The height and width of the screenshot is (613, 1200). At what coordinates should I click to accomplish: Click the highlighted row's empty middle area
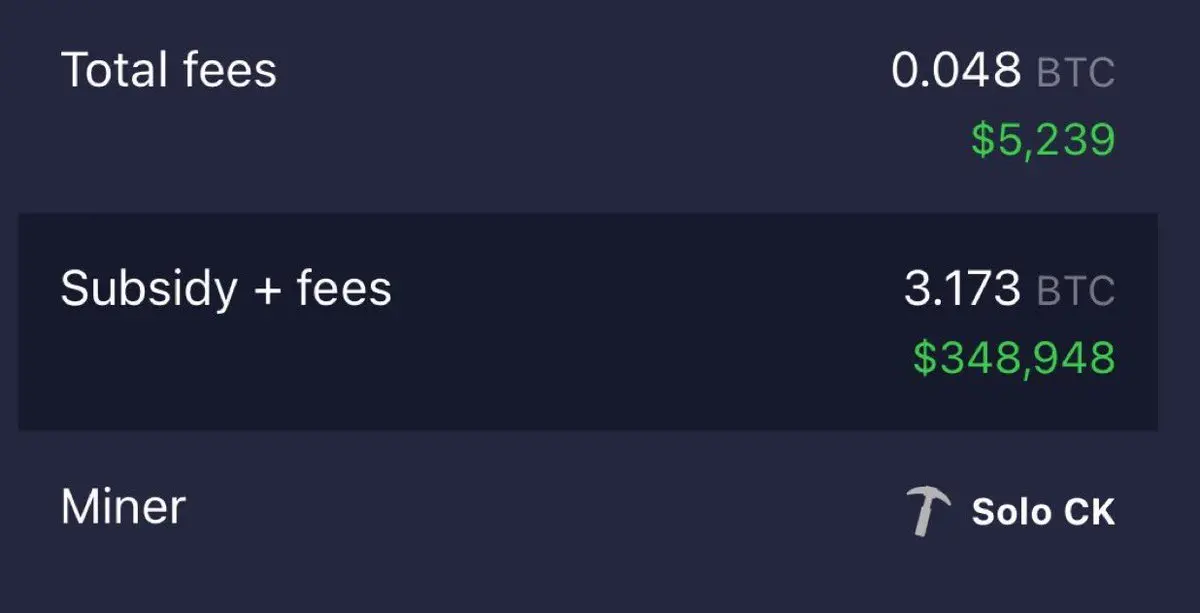[x=640, y=322]
